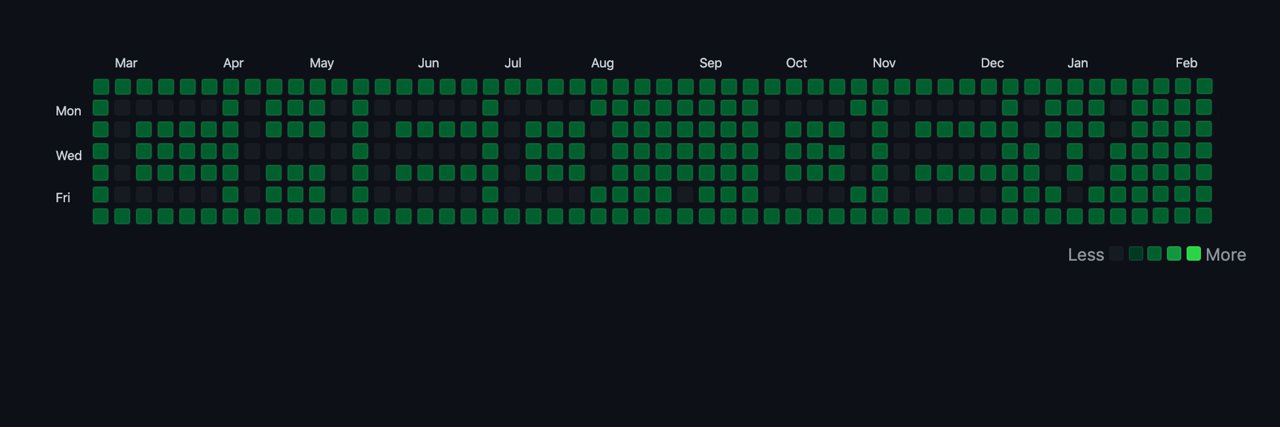Pick the middle legend swatch of five
This screenshot has width=1280, height=427.
pos(1155,254)
